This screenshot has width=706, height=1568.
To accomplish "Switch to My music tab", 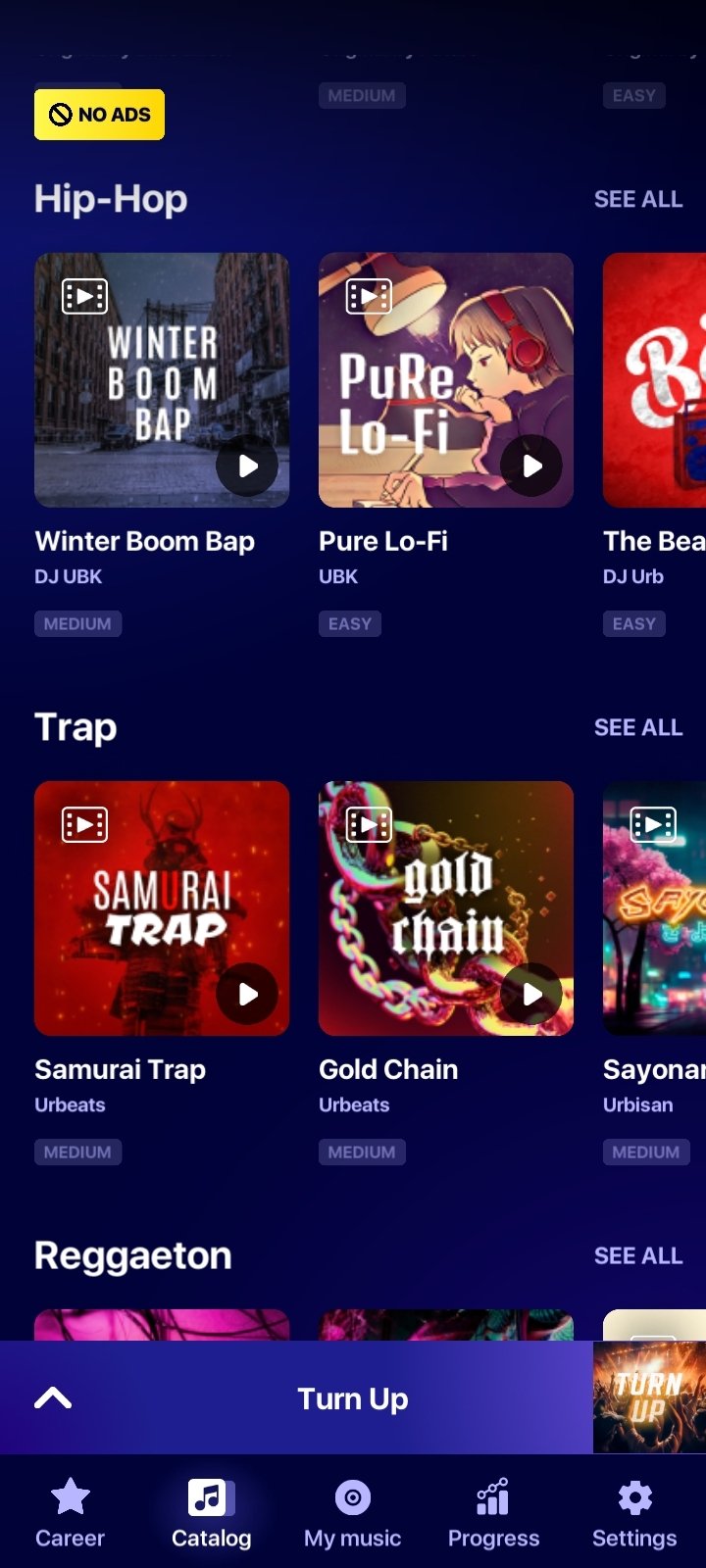I will [x=352, y=1513].
